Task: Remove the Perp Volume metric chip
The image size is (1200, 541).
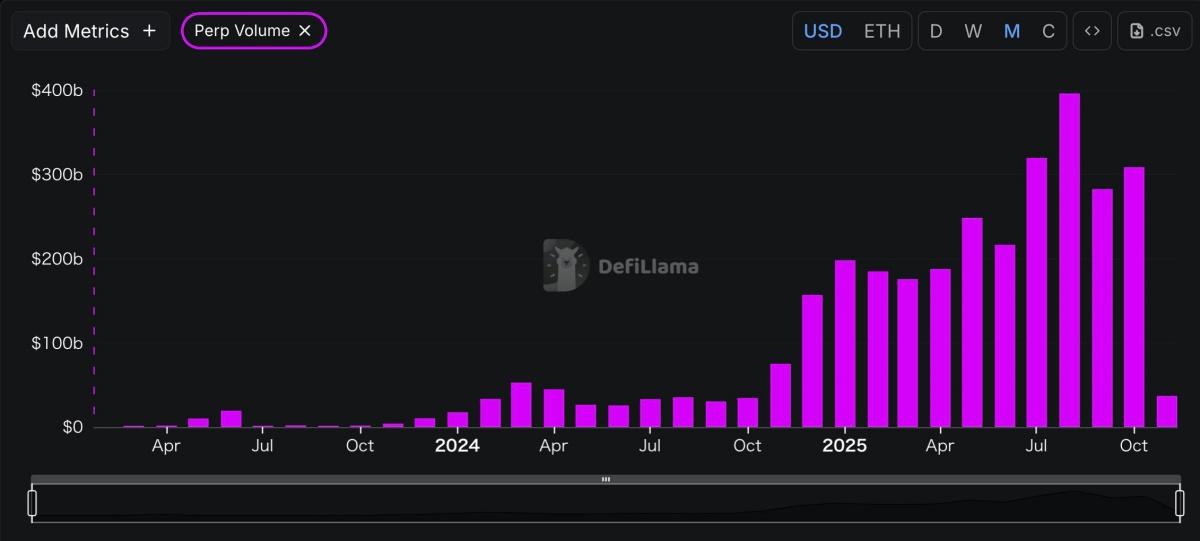Action: click(306, 31)
